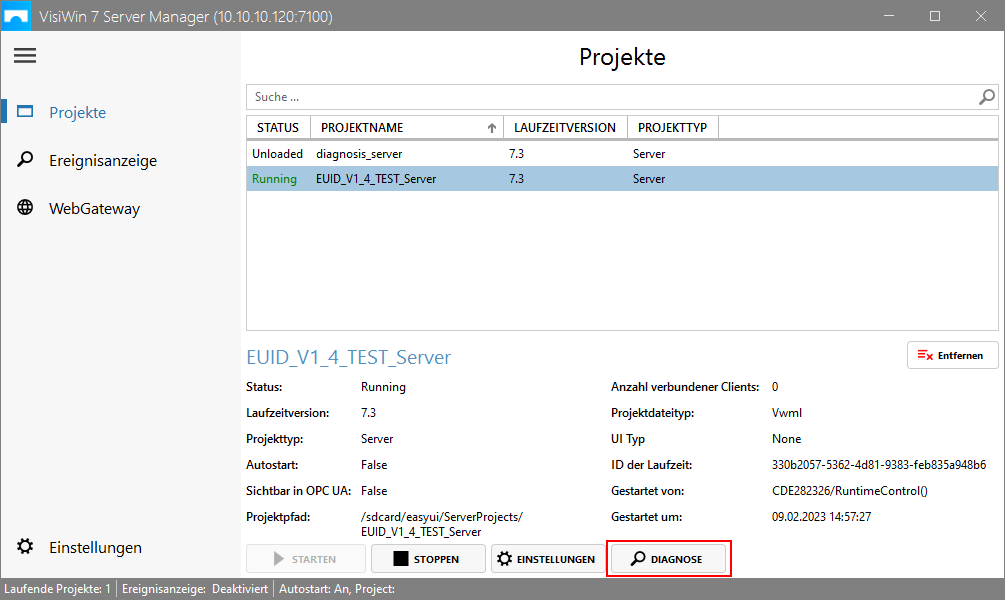The height and width of the screenshot is (600, 1005).
Task: Focus the Suche search field
Action: (610, 97)
